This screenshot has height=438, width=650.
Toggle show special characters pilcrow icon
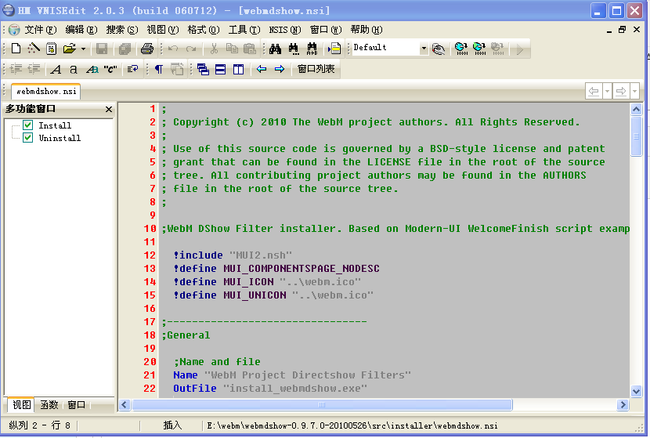[159, 69]
